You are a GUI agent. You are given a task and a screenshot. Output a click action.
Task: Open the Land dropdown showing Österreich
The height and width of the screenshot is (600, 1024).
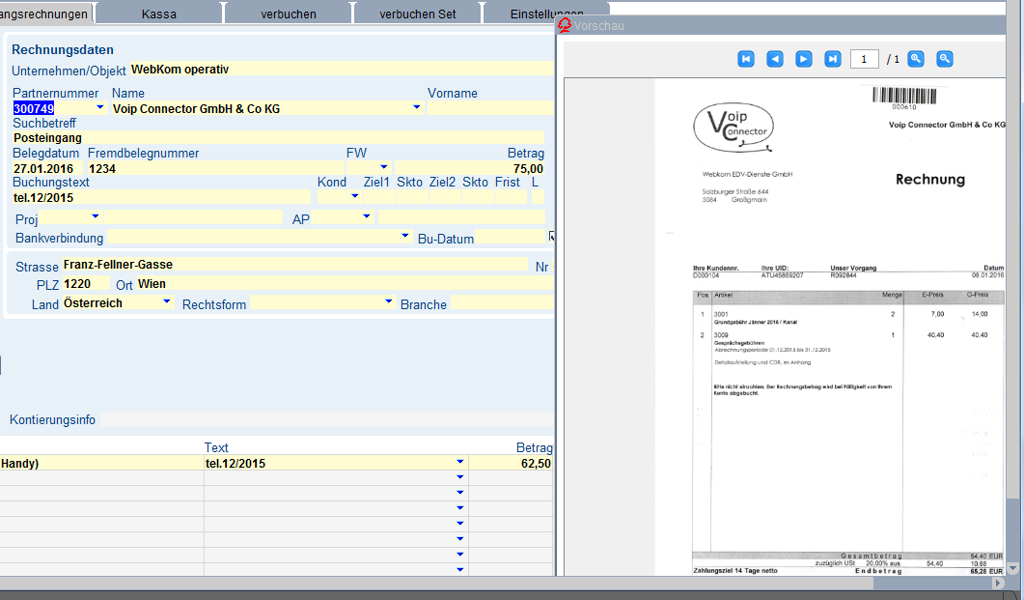pyautogui.click(x=166, y=303)
